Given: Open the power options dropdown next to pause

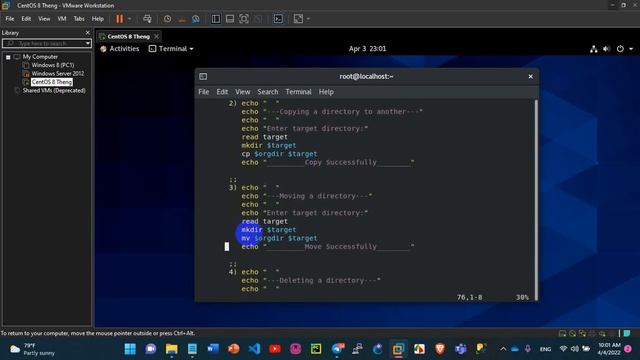Looking at the screenshot, I should point(129,19).
